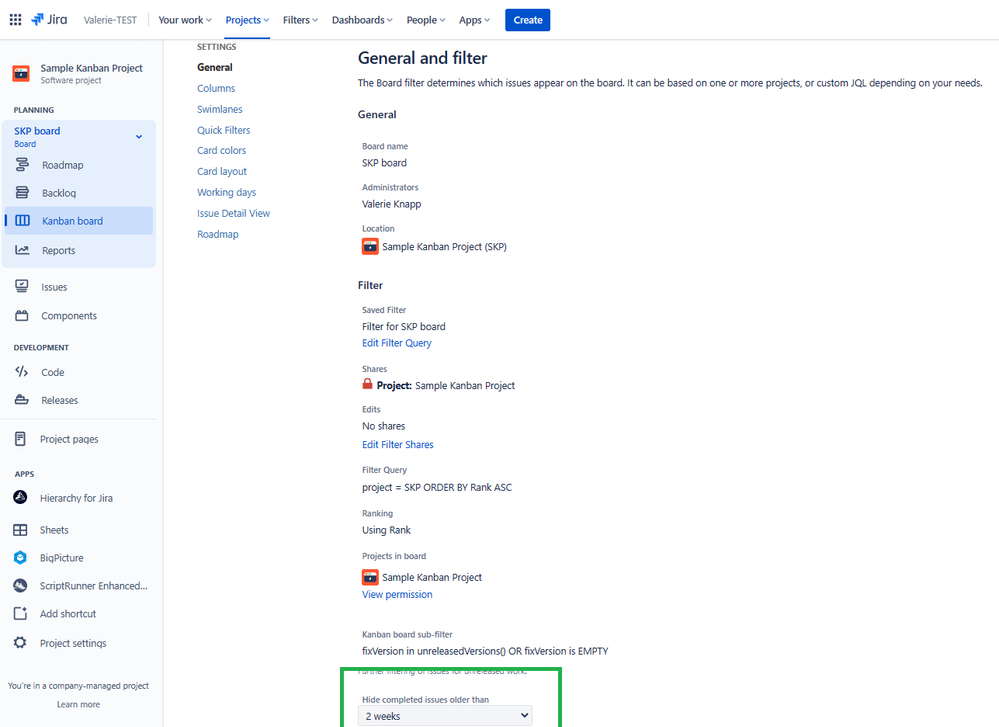Viewport: 999px width, 727px height.
Task: Click project icon under Projects in board
Action: [x=370, y=577]
